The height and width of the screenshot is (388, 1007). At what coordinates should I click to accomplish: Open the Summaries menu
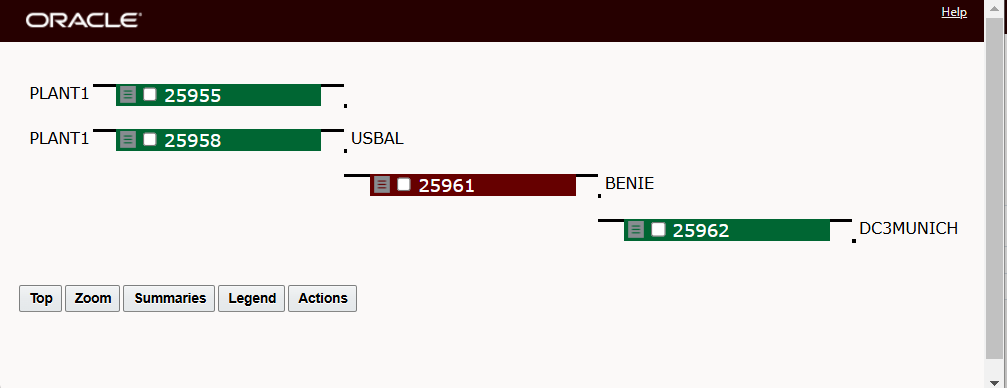pos(169,299)
